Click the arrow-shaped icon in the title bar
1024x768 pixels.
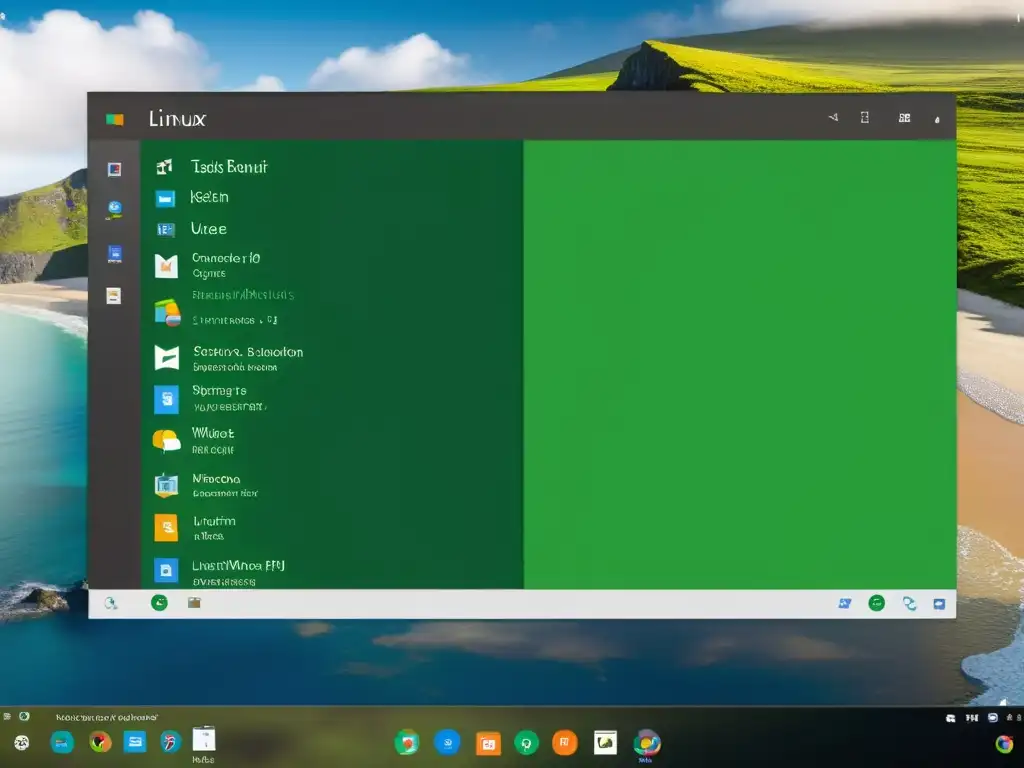[833, 118]
